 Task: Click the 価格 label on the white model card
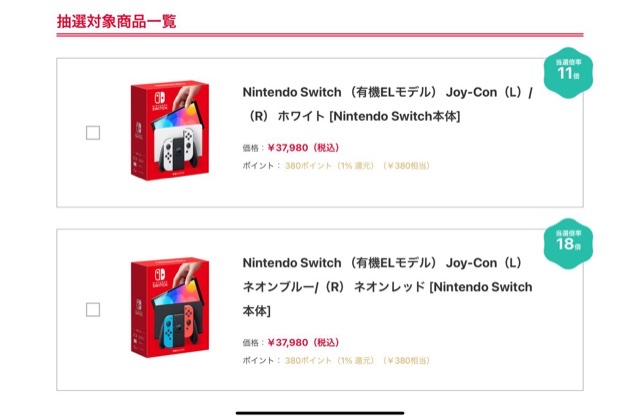(252, 147)
